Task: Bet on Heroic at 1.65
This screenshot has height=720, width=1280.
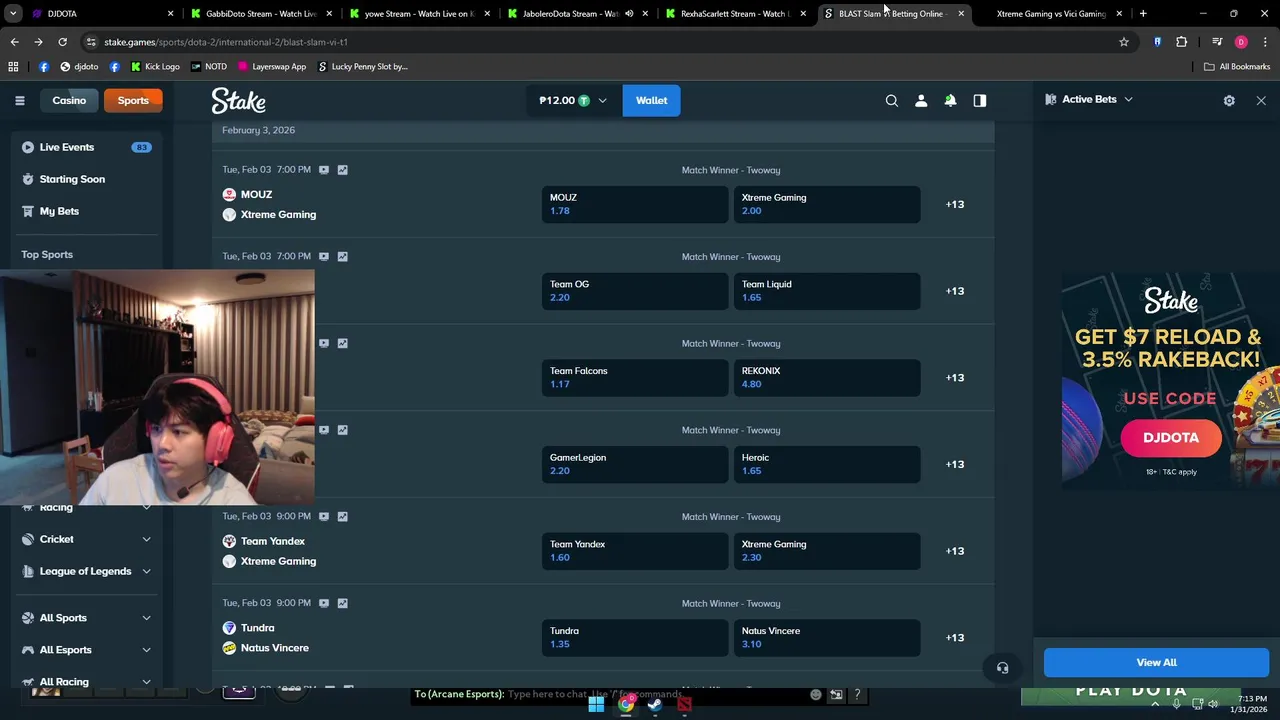Action: (x=826, y=464)
